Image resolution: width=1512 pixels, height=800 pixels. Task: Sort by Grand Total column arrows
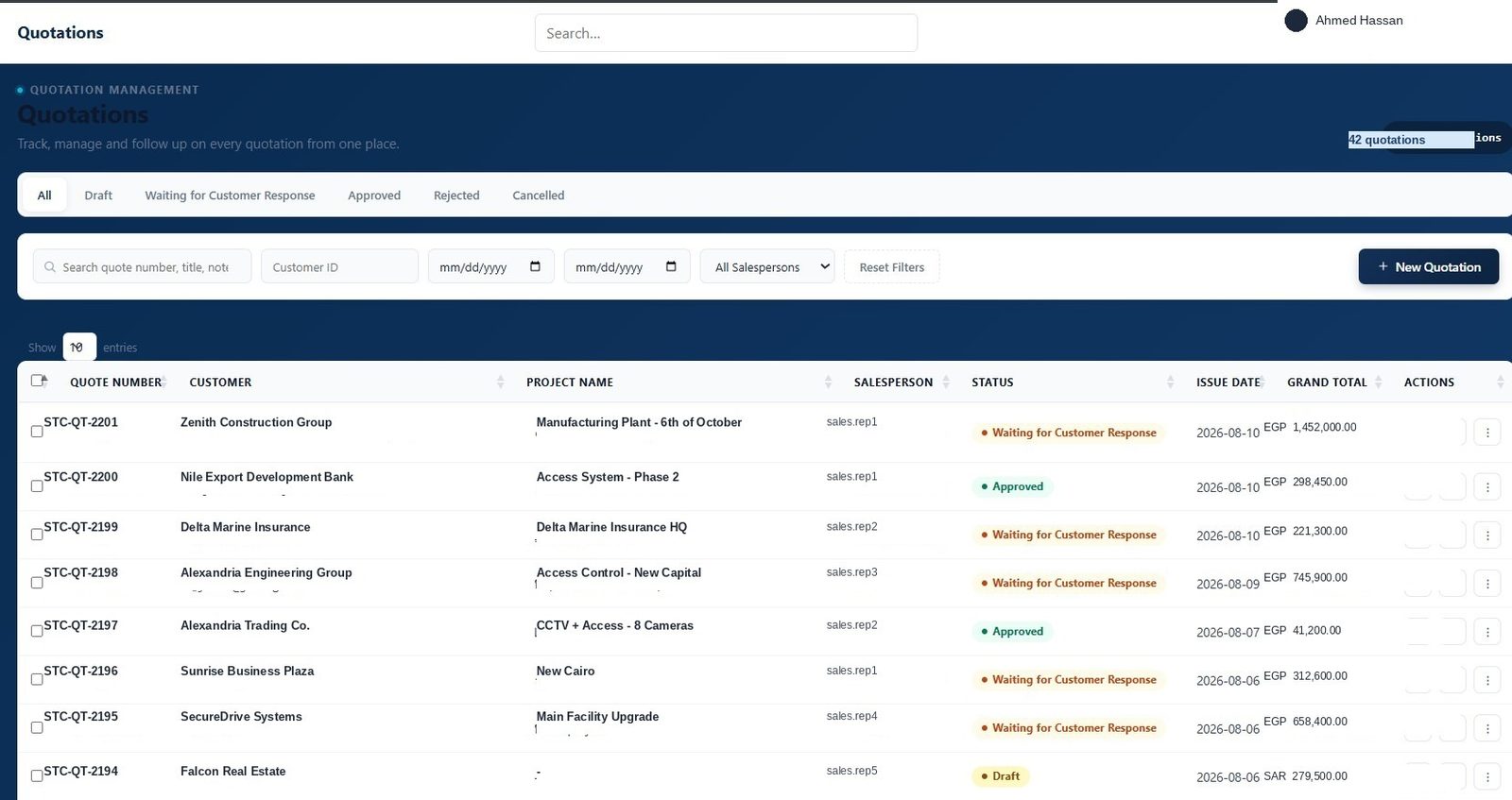(x=1378, y=382)
